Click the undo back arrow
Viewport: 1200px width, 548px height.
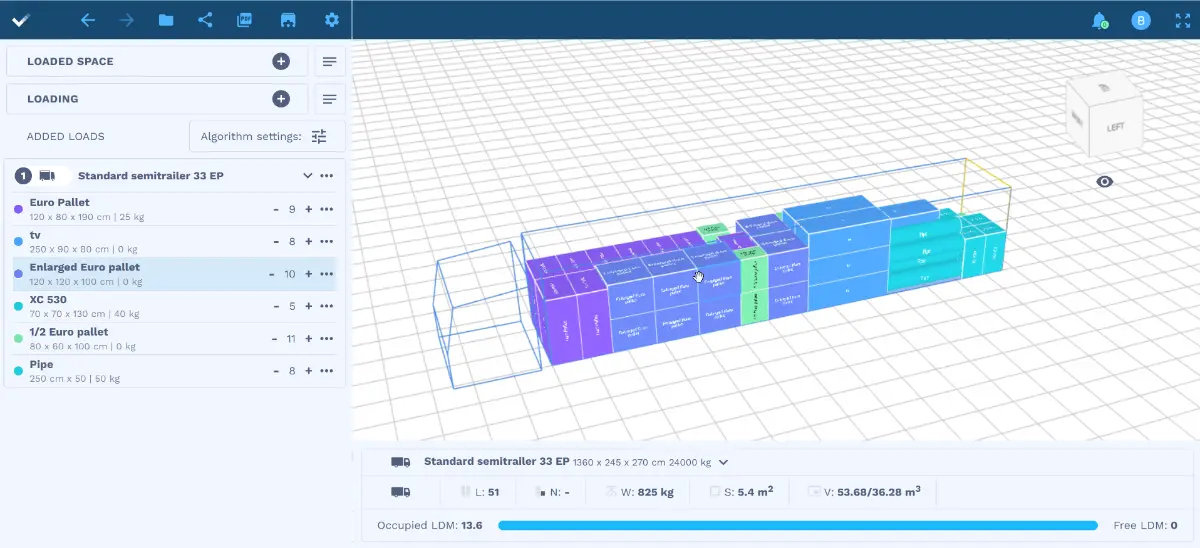click(88, 20)
